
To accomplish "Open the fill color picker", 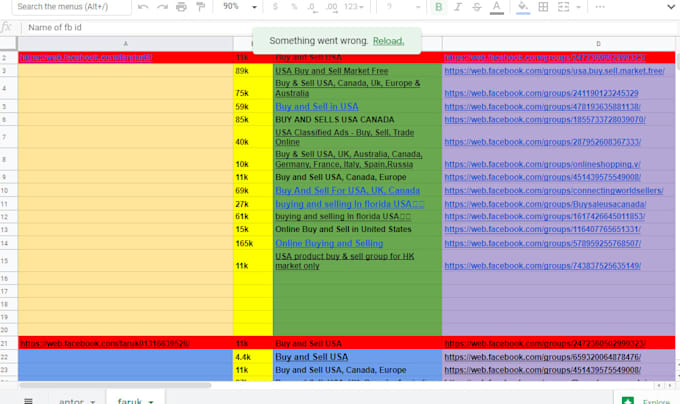I will coord(523,7).
